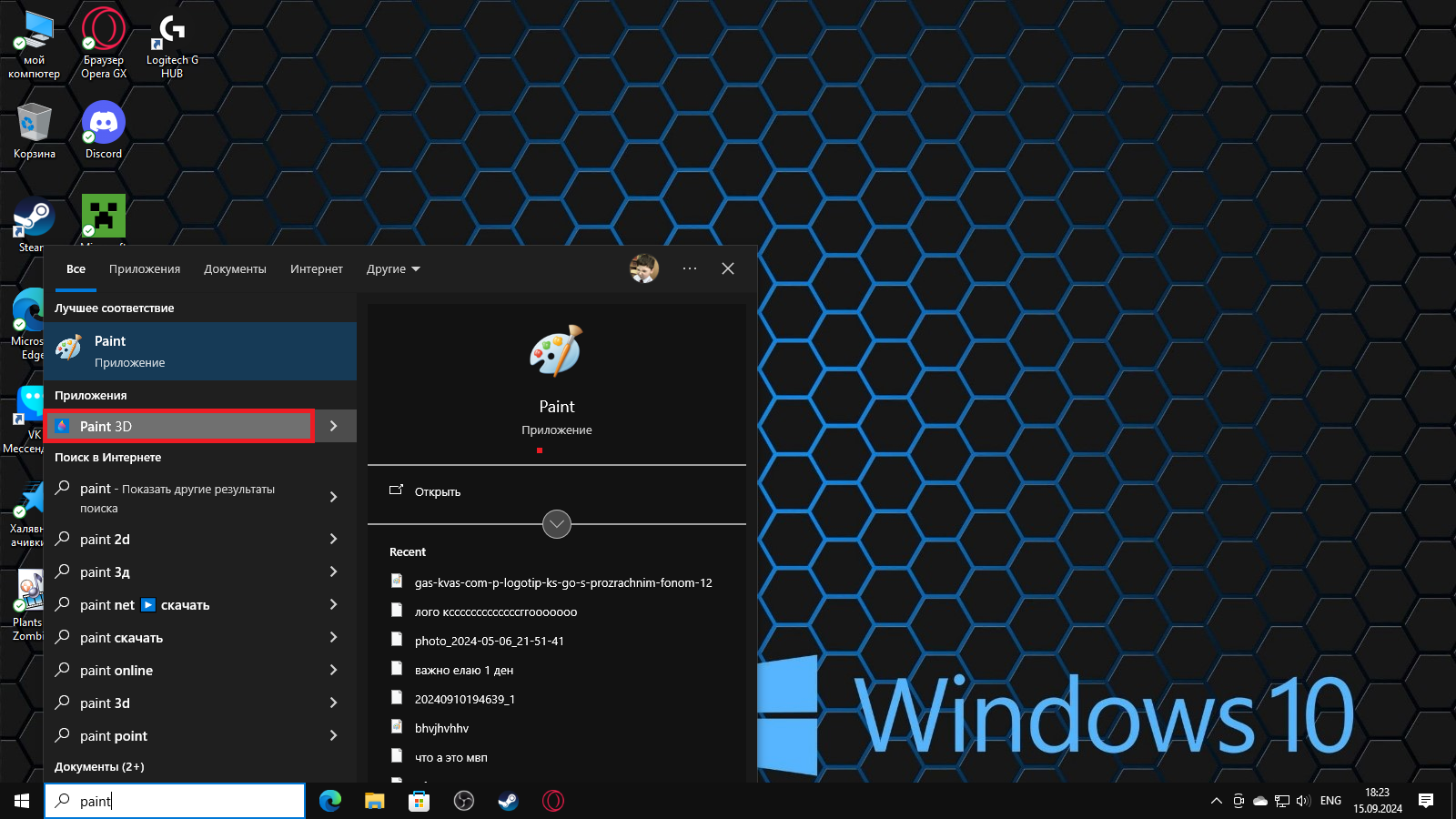This screenshot has height=819, width=1456.
Task: Open recent file 'лого кссссссссссссгooooooo'
Action: [x=496, y=612]
